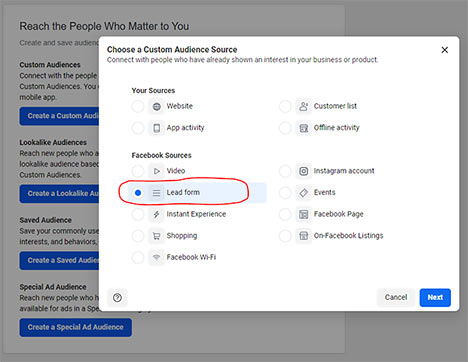
Task: Click the Video play icon
Action: point(156,171)
